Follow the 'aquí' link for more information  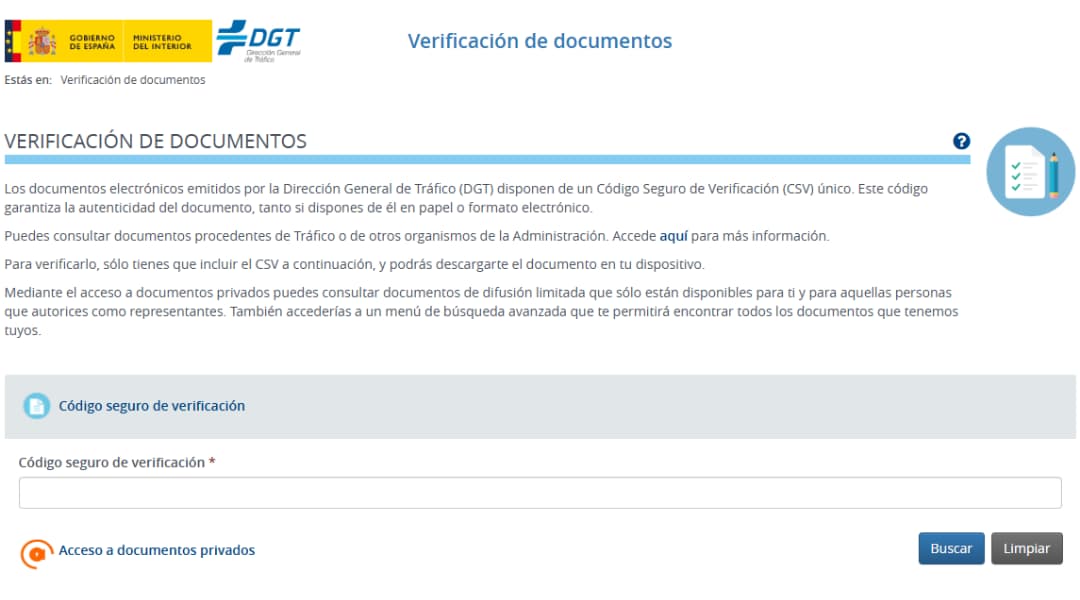[x=674, y=236]
